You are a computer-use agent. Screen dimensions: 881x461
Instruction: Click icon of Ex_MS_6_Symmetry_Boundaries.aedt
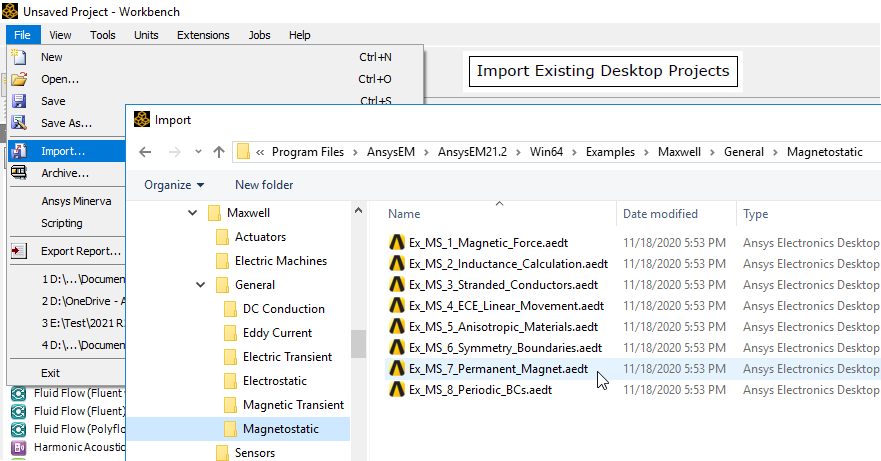397,347
